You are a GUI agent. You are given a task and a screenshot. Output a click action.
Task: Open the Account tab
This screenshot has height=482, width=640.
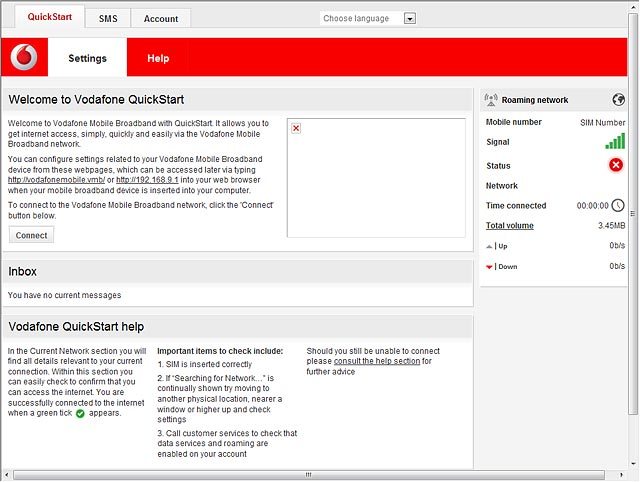click(x=161, y=19)
